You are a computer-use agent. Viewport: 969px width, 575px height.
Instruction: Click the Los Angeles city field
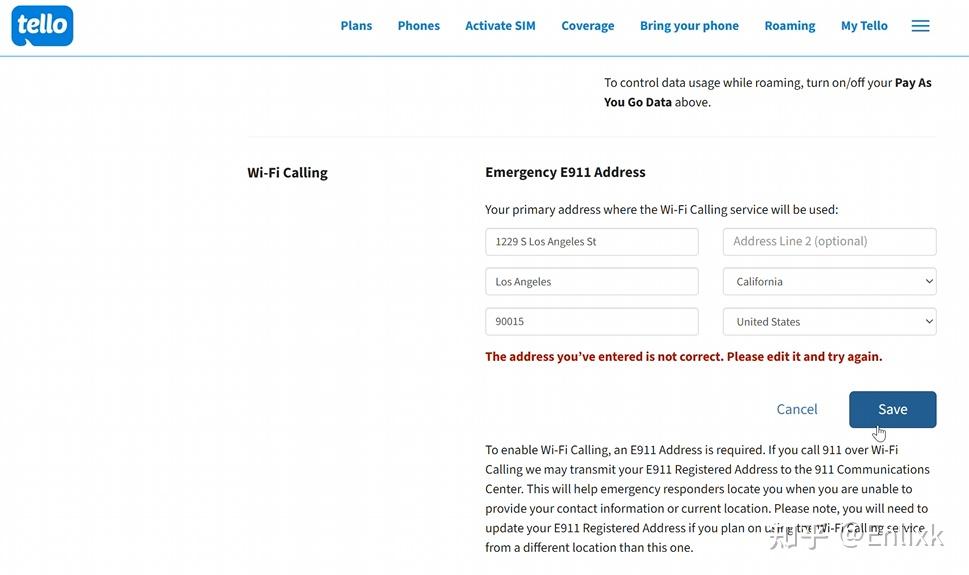click(x=591, y=282)
